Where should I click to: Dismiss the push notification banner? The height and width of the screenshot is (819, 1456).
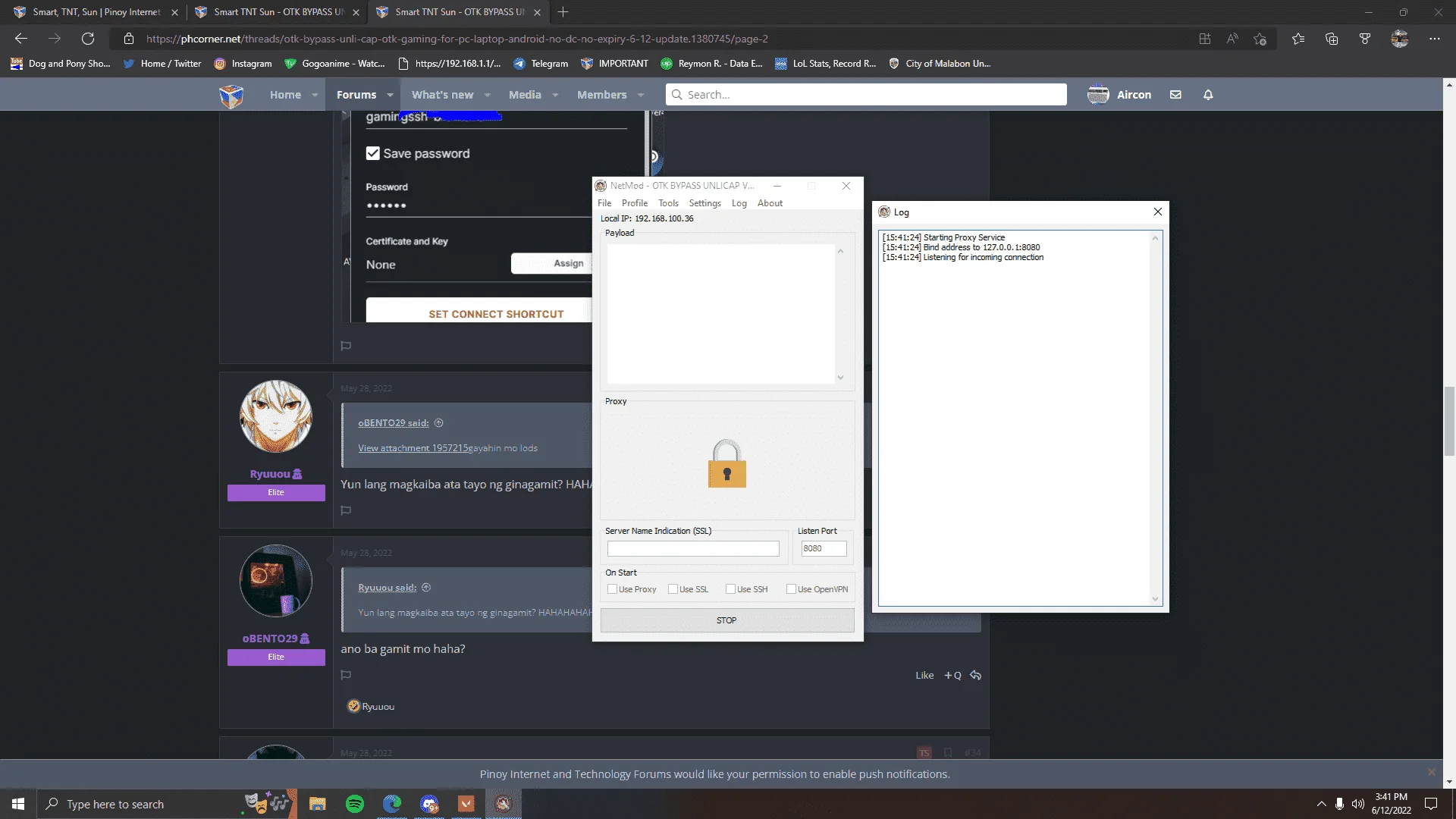click(1432, 772)
